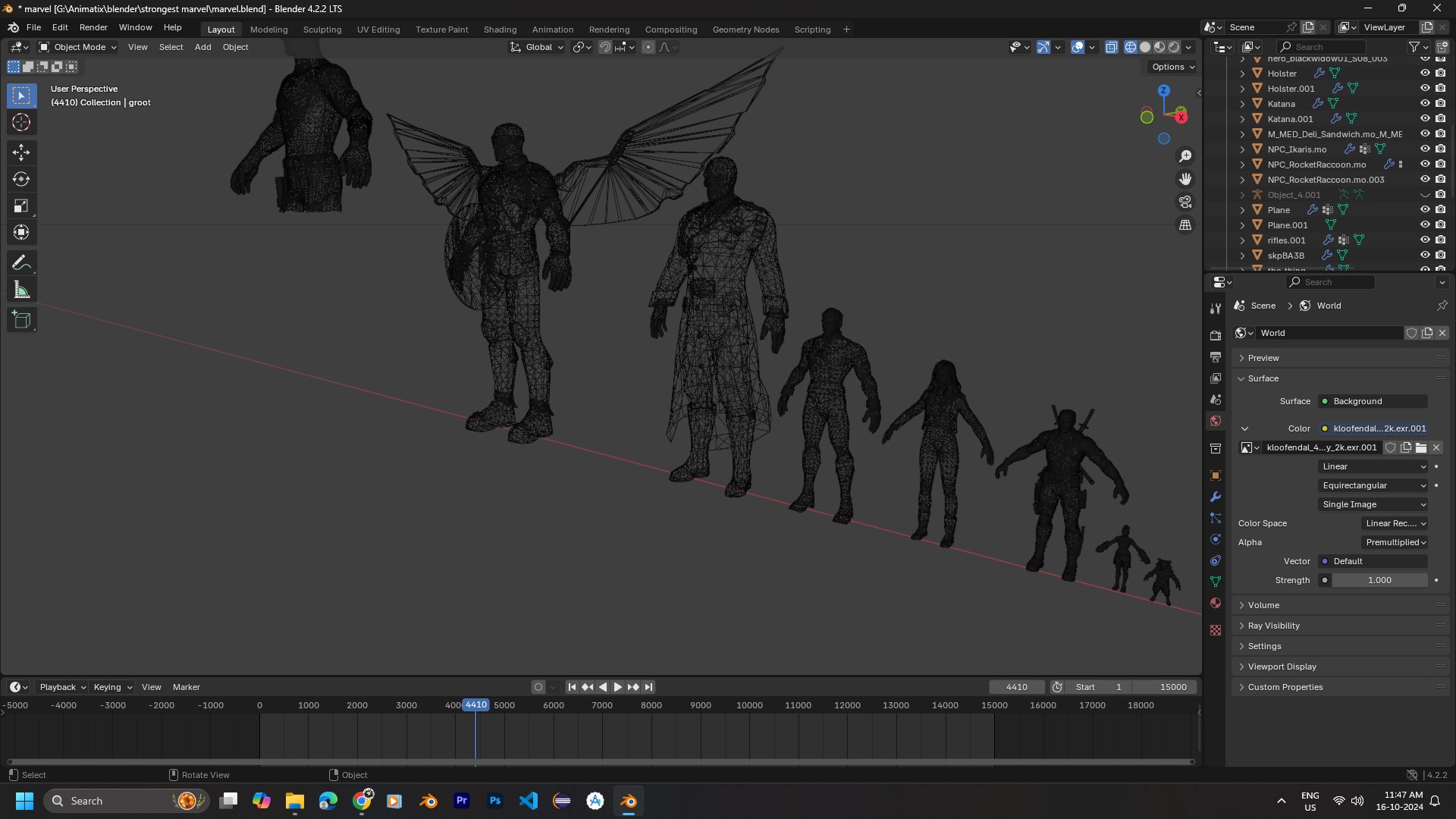The height and width of the screenshot is (819, 1456).
Task: Activate the Rotate tool
Action: pyautogui.click(x=21, y=179)
